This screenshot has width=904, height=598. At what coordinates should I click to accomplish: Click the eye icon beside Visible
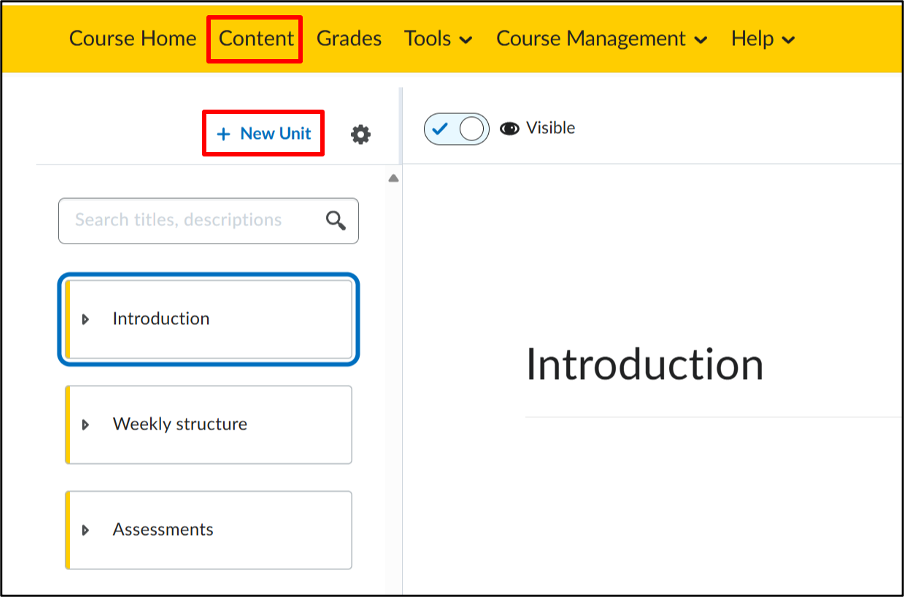tap(509, 128)
